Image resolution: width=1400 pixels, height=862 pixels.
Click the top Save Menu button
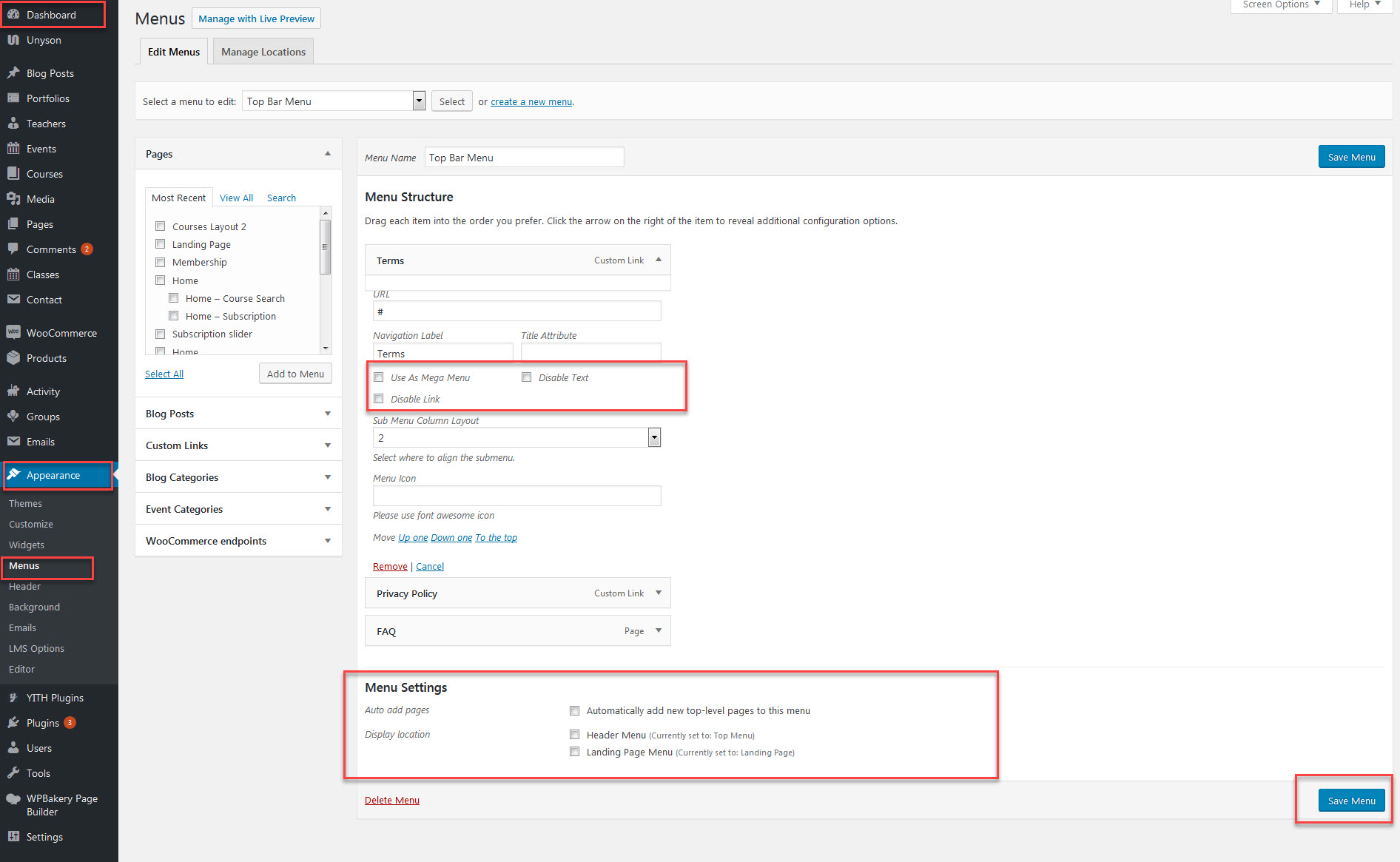click(x=1350, y=157)
